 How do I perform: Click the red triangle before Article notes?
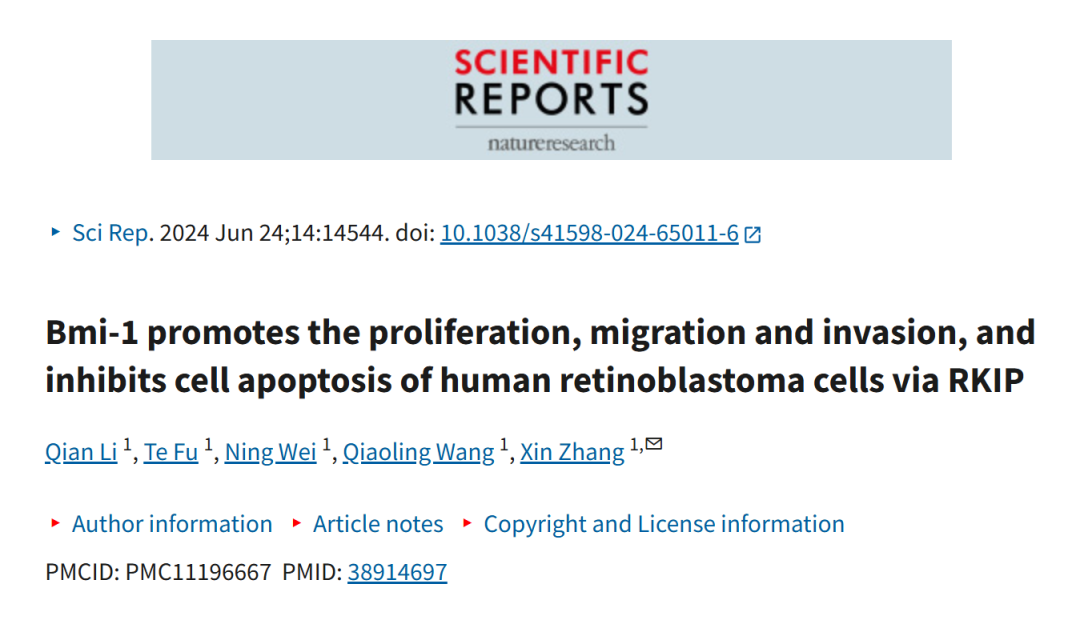[x=297, y=524]
